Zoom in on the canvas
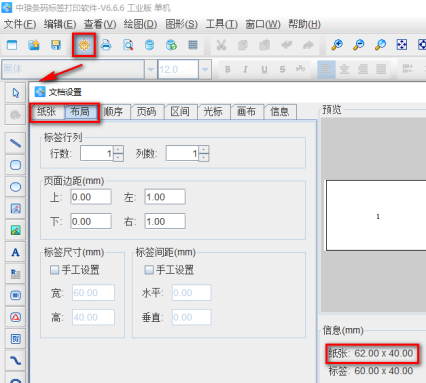 (337, 45)
